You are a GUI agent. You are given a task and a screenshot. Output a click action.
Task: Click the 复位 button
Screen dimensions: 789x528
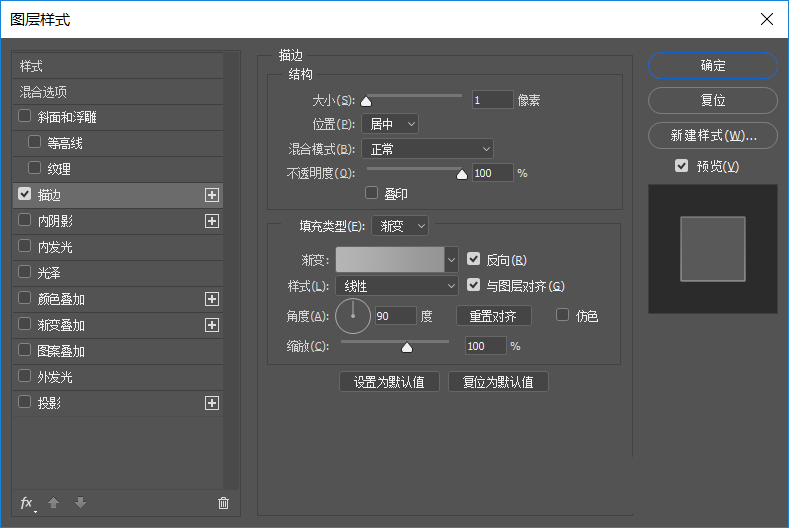713,100
